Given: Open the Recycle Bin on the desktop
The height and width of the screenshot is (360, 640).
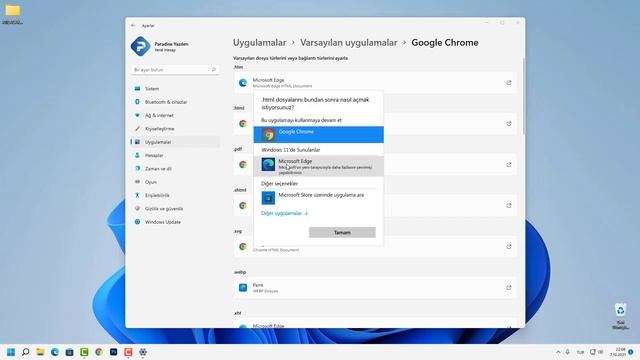Looking at the screenshot, I should coord(620,316).
